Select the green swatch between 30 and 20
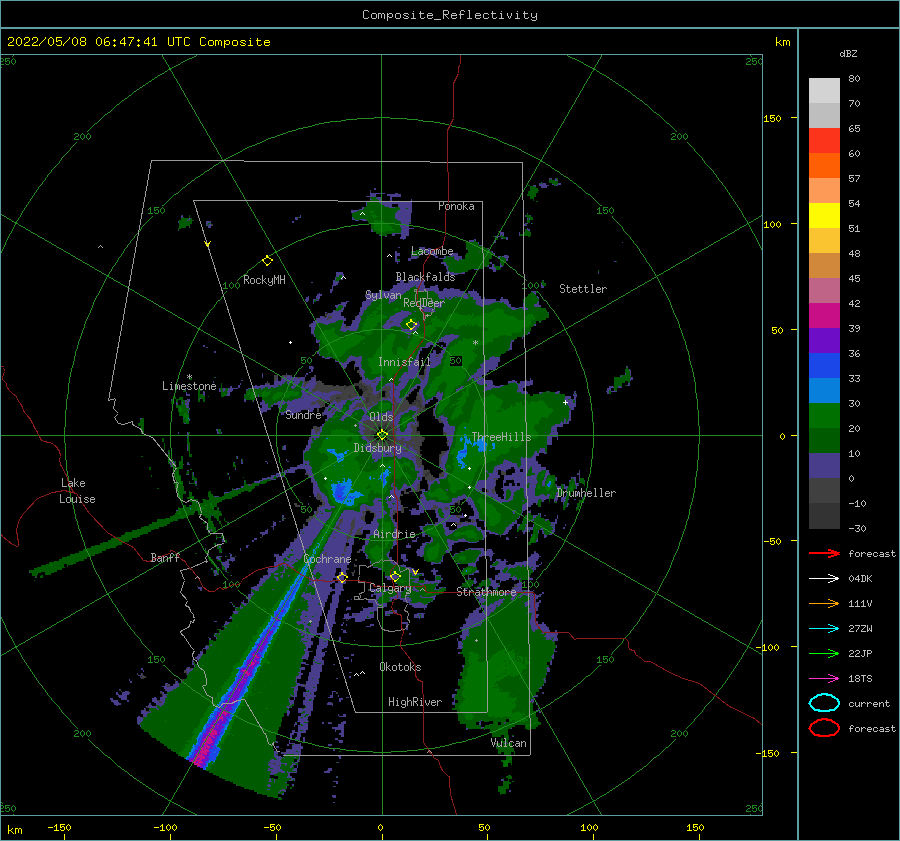The width and height of the screenshot is (900, 841). click(824, 416)
